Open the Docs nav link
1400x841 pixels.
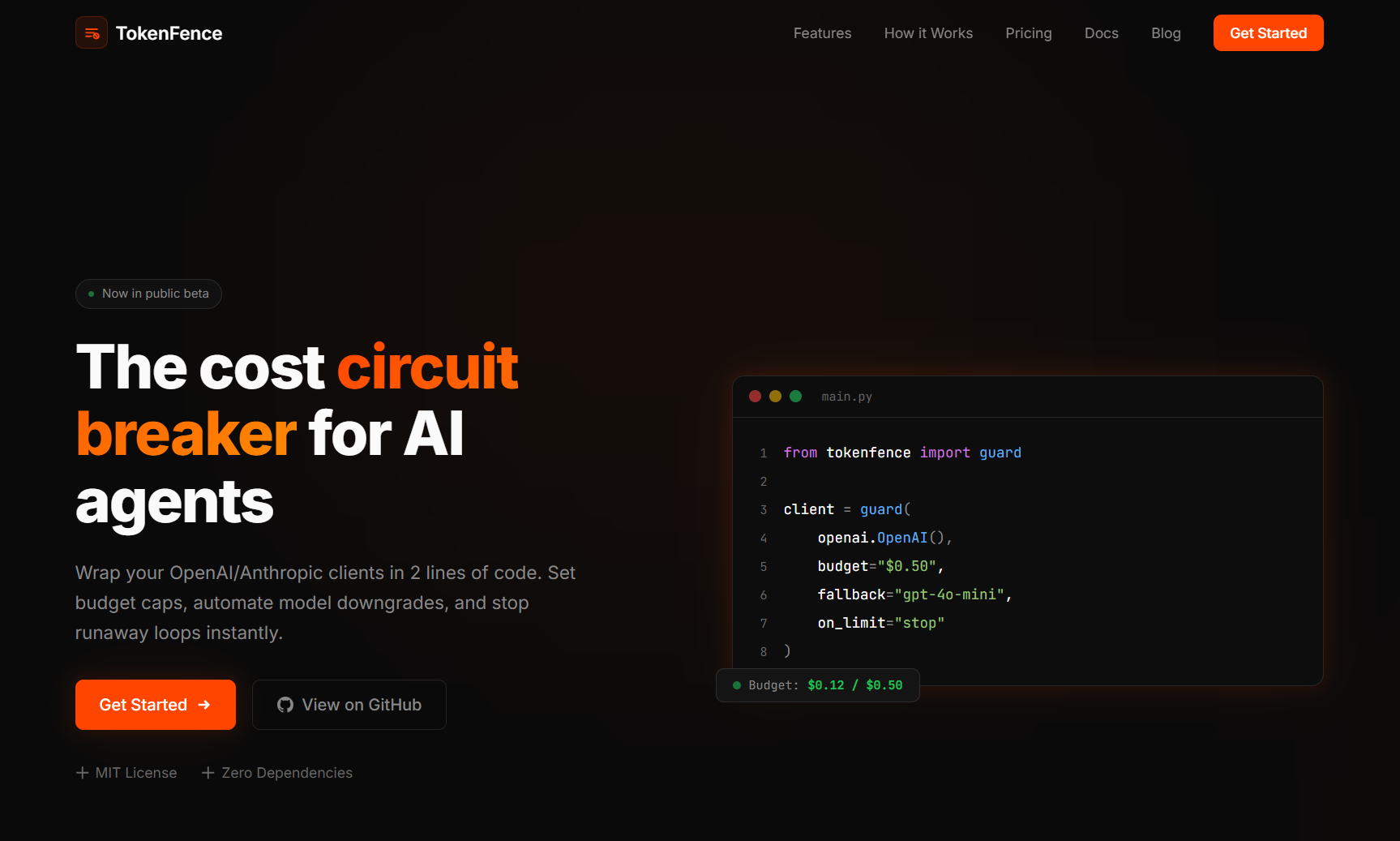pyautogui.click(x=1102, y=33)
